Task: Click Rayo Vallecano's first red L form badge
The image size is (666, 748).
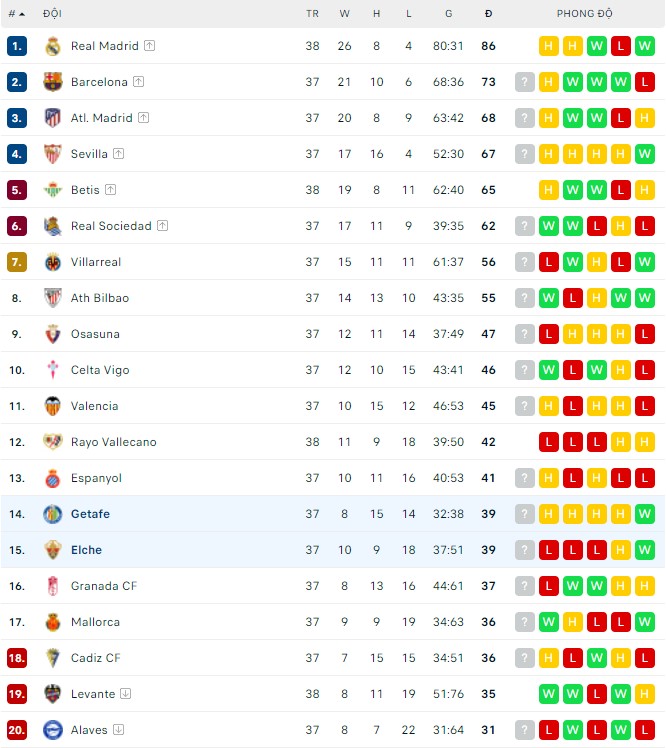Action: pos(549,442)
